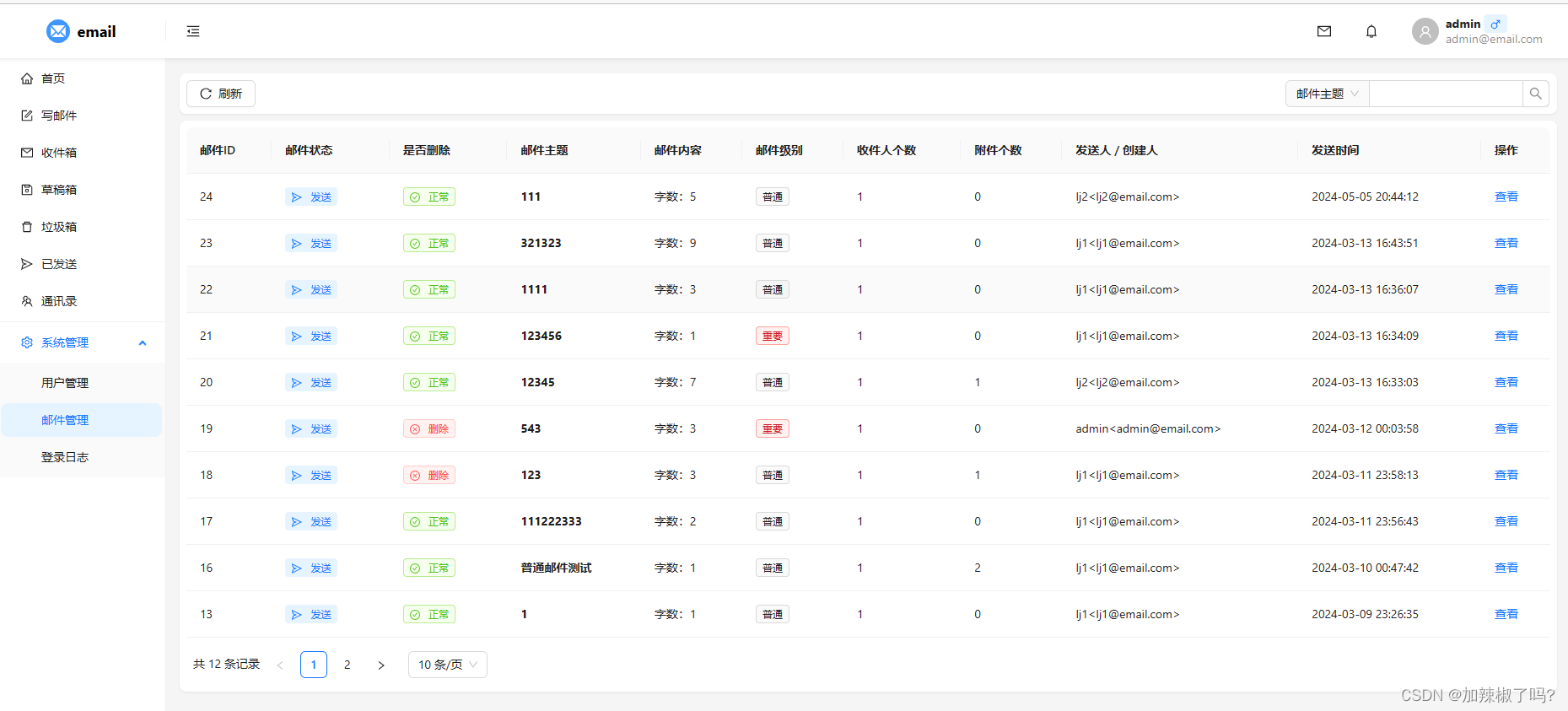This screenshot has height=711, width=1568.
Task: Click the subject 普通邮件测试
Action: [557, 568]
